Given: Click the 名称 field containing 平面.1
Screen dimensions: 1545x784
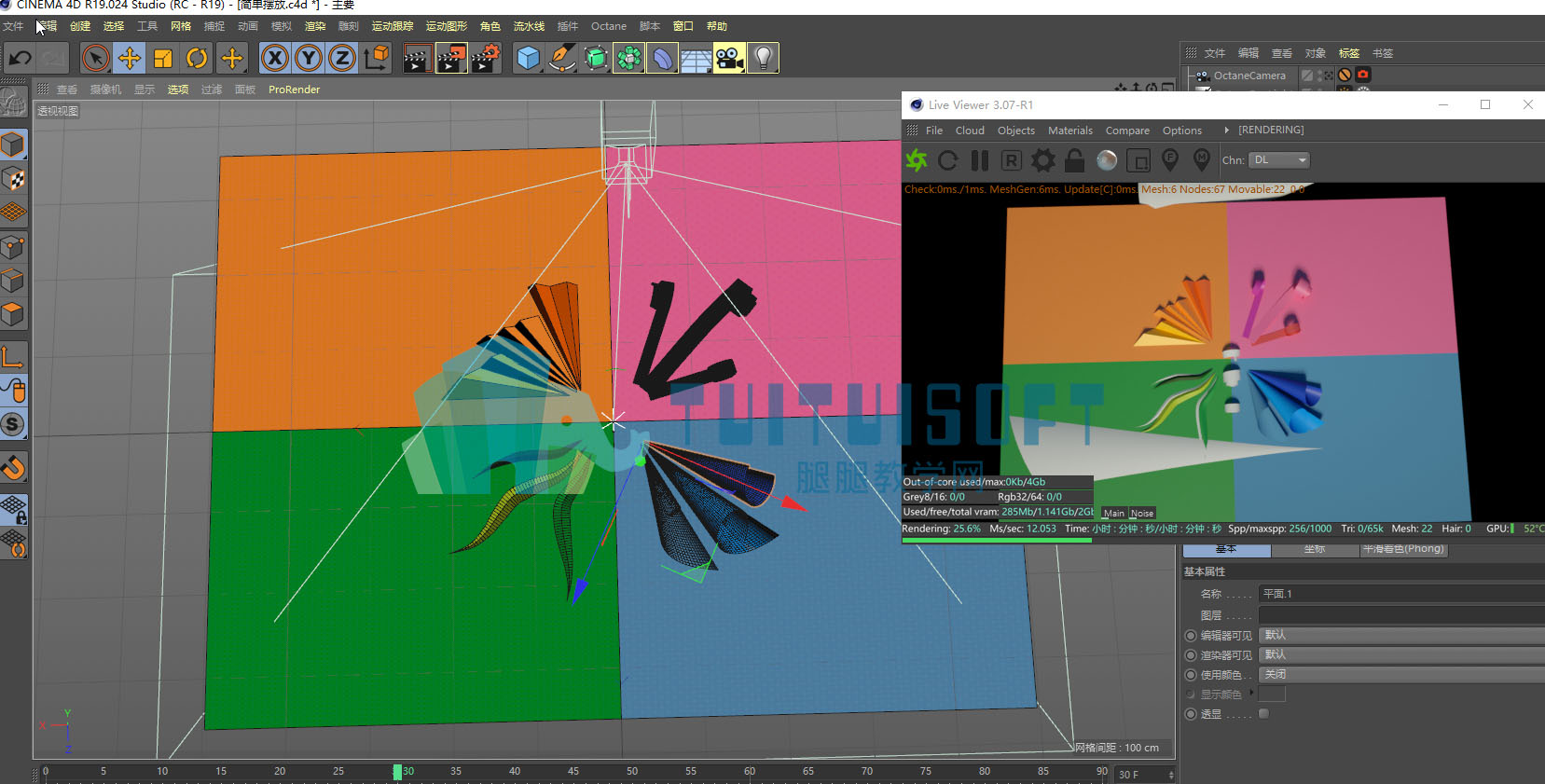Looking at the screenshot, I should coord(1401,594).
